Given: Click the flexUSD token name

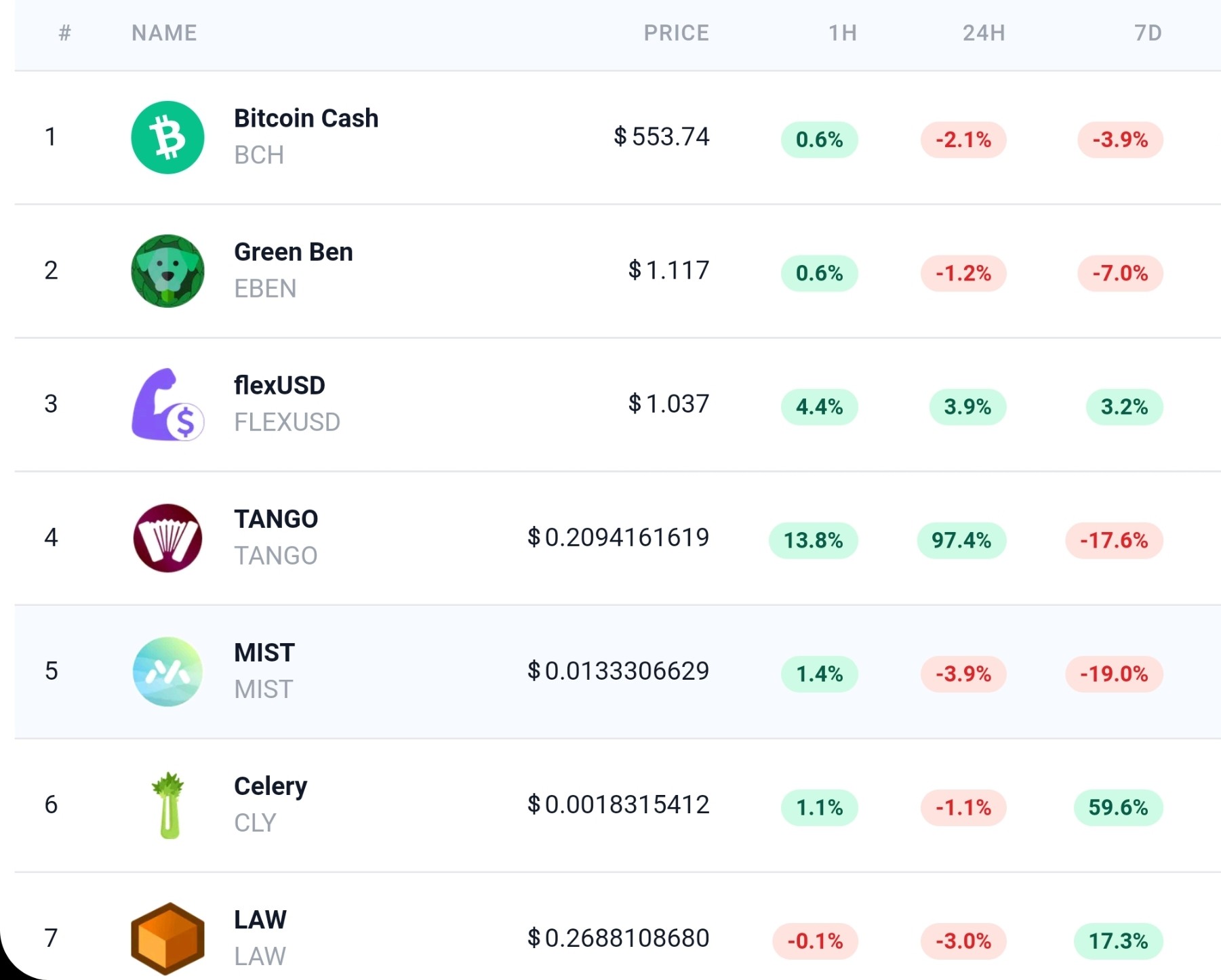Looking at the screenshot, I should point(279,385).
